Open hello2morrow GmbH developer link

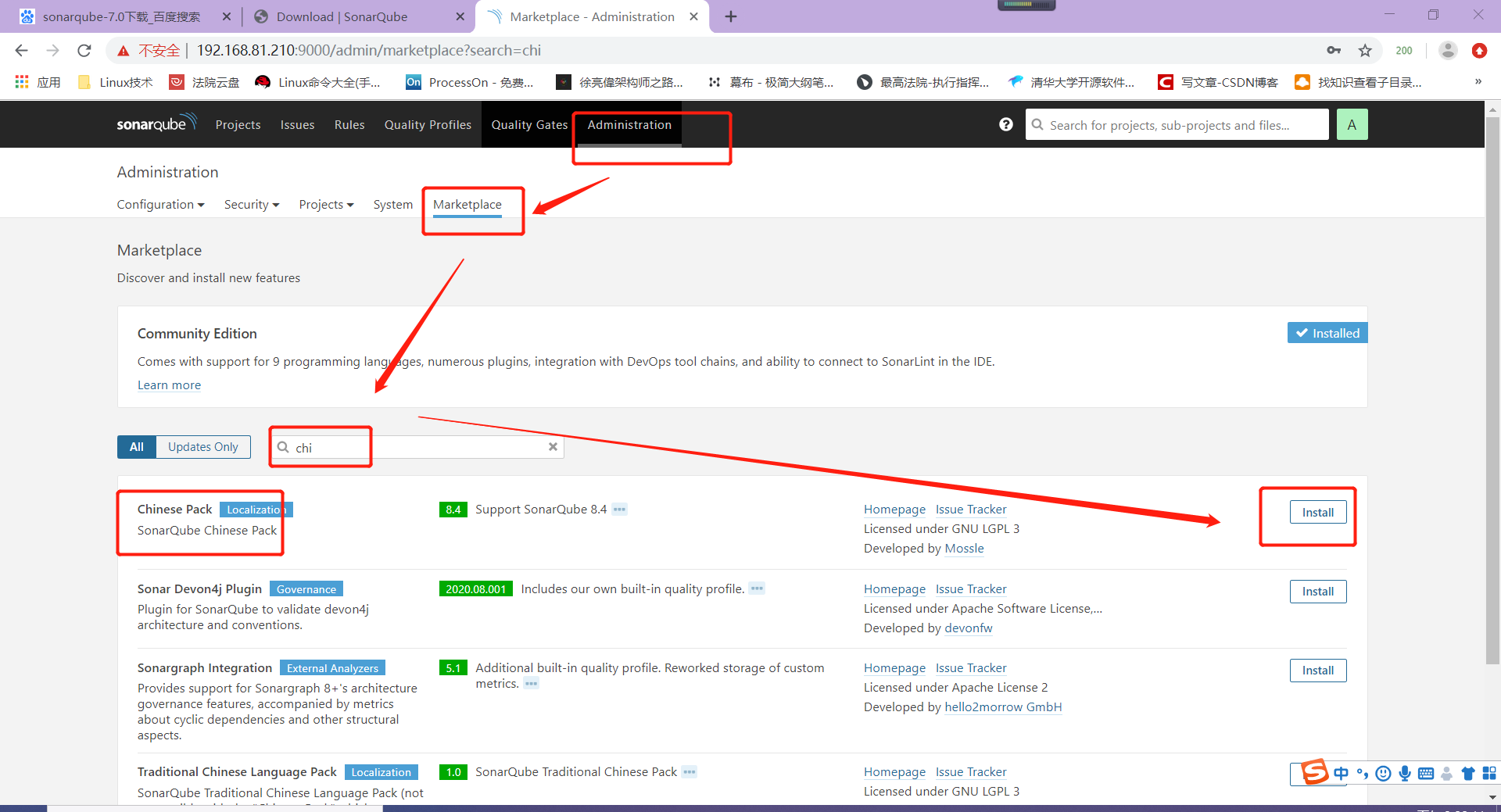click(x=1003, y=707)
